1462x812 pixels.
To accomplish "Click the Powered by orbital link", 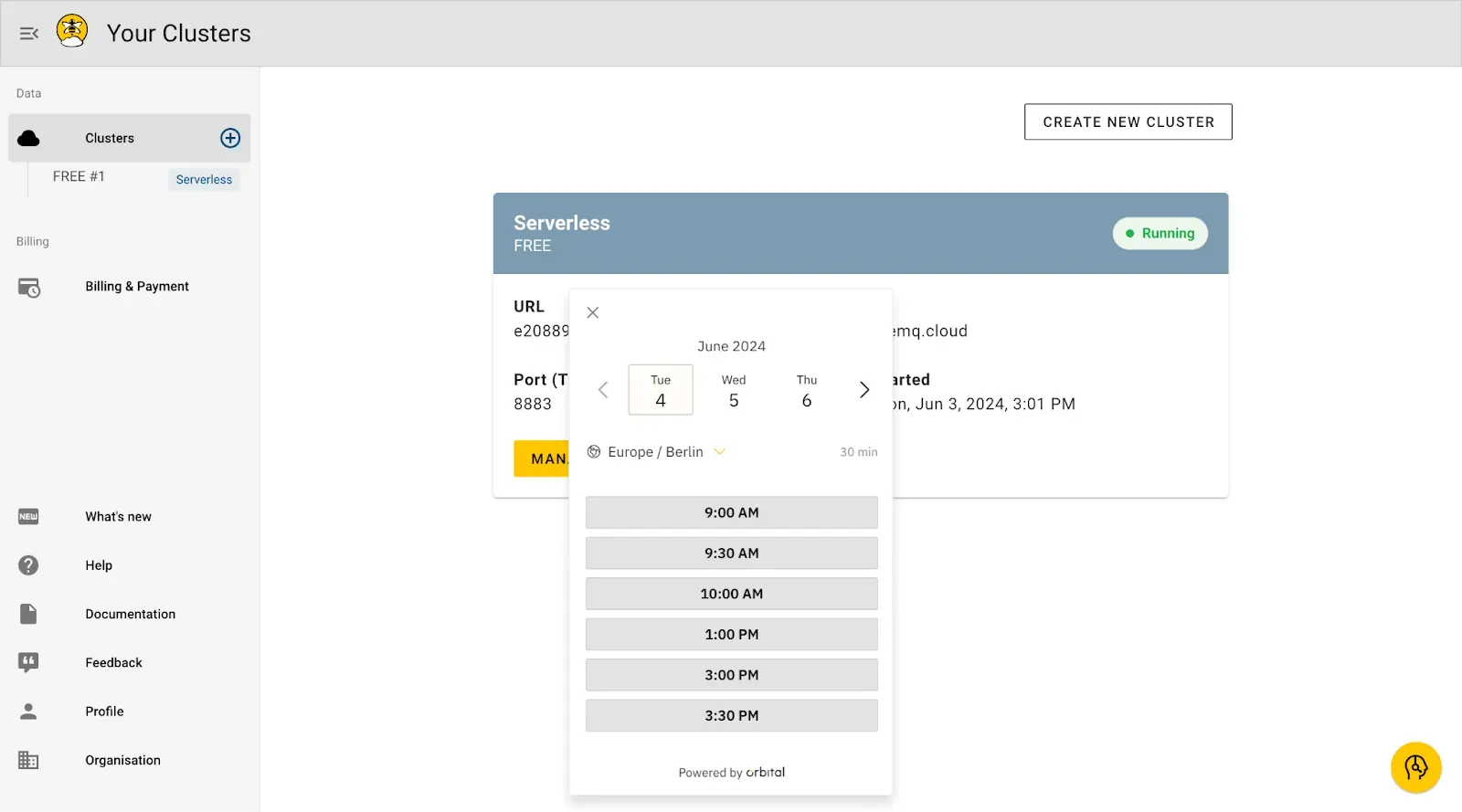I will click(x=732, y=773).
